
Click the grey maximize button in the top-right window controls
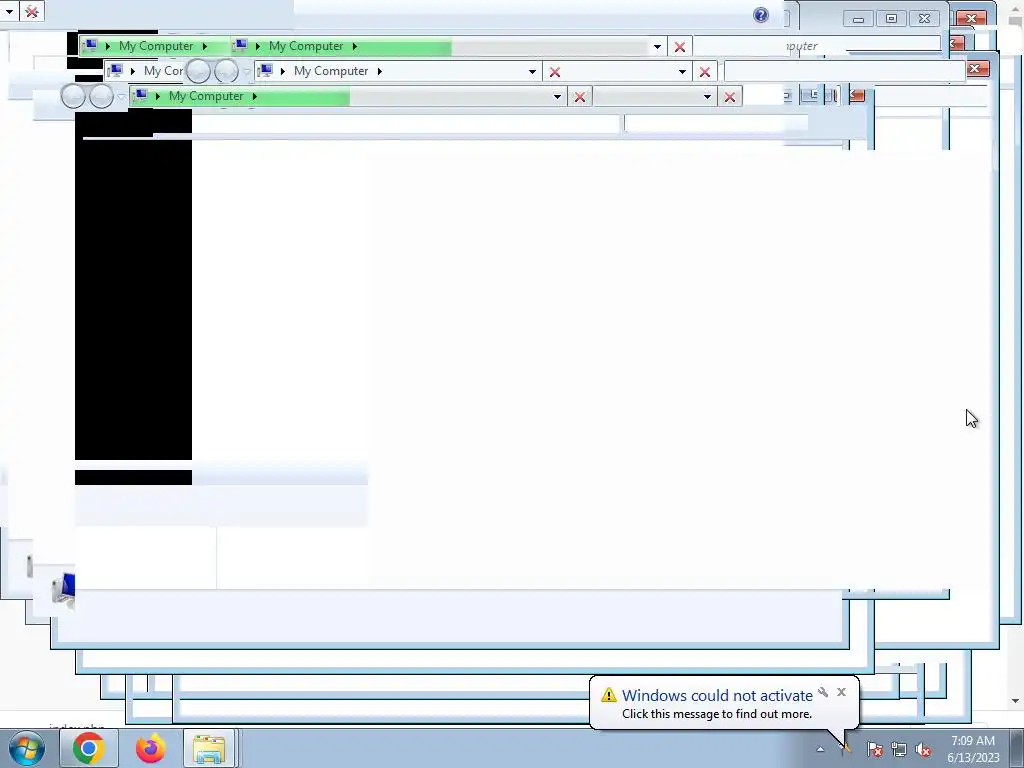pyautogui.click(x=891, y=18)
